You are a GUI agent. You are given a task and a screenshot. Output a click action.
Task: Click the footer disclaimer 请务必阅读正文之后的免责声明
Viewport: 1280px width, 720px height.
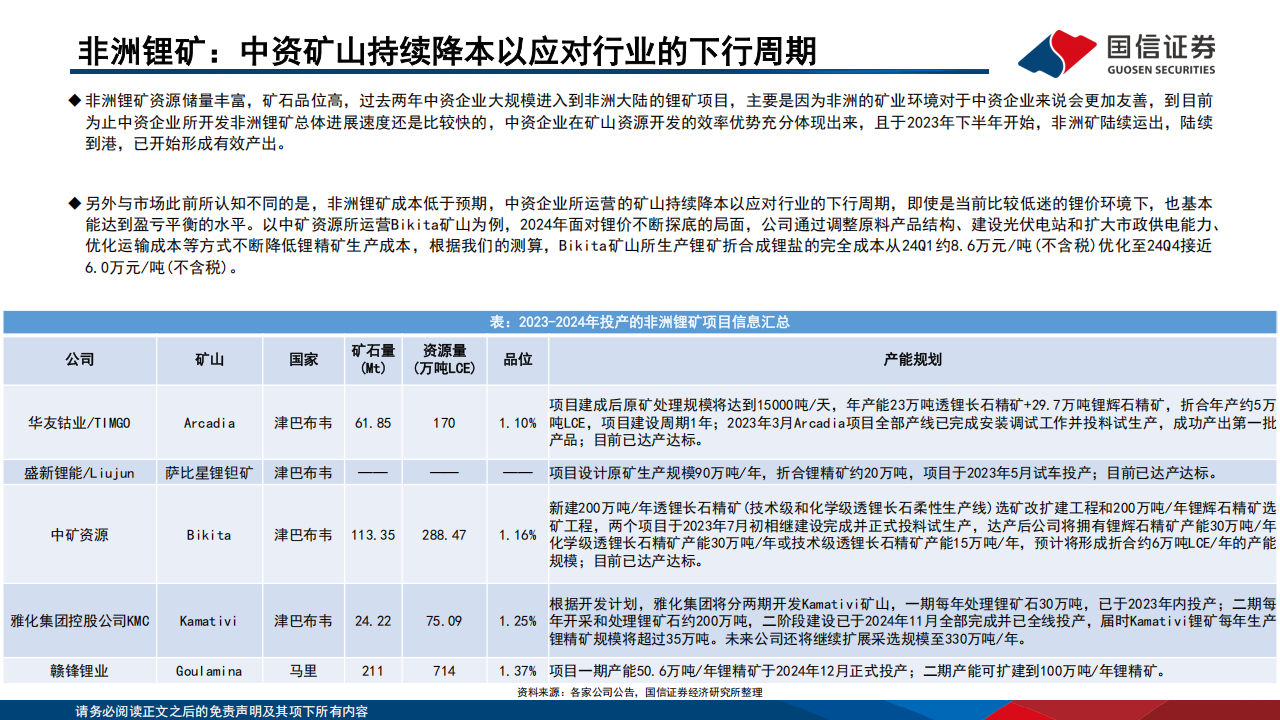(x=222, y=711)
